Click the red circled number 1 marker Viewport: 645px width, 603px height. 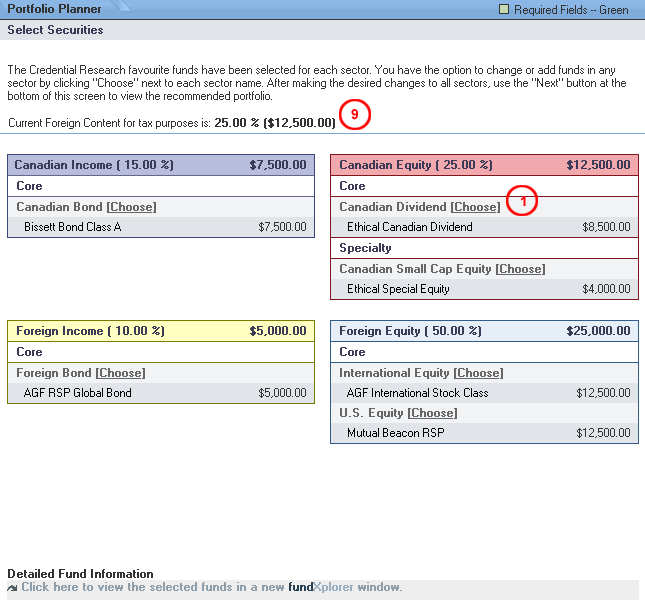pyautogui.click(x=521, y=201)
